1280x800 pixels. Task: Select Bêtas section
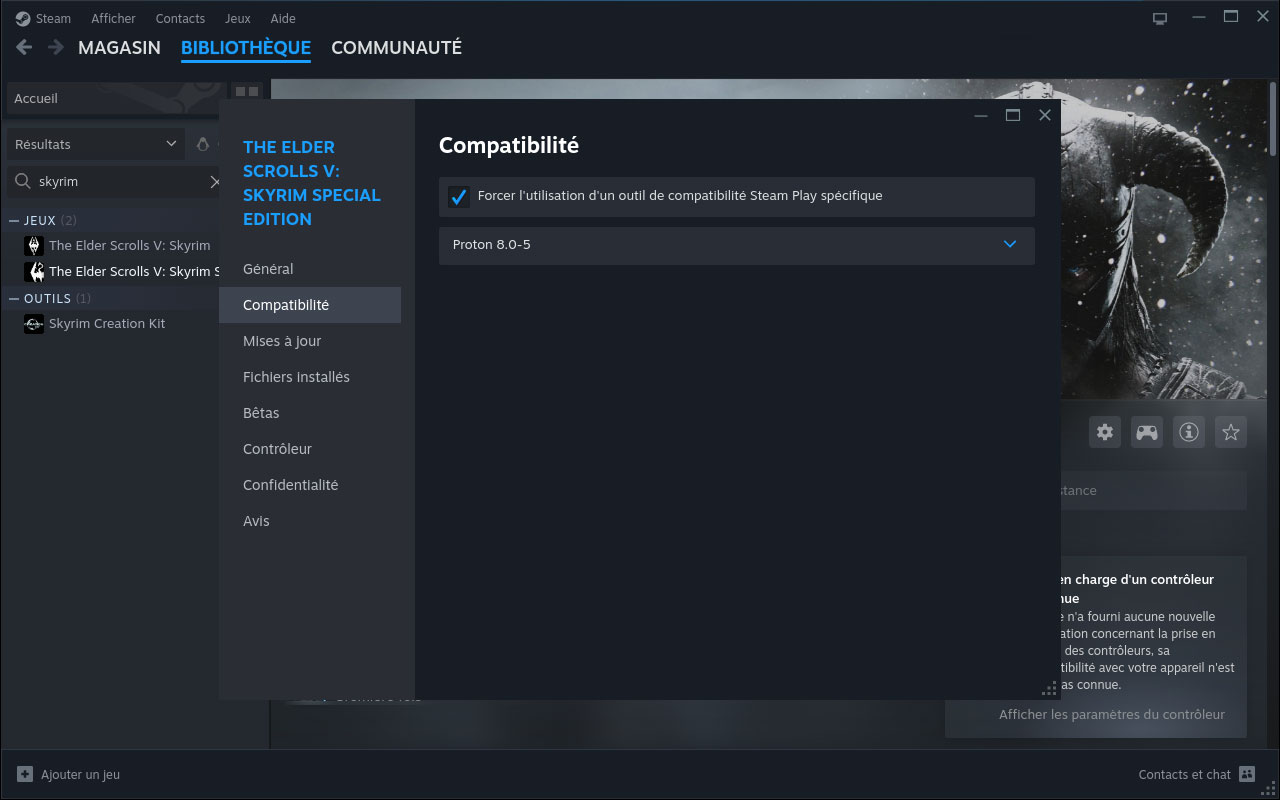pyautogui.click(x=310, y=413)
